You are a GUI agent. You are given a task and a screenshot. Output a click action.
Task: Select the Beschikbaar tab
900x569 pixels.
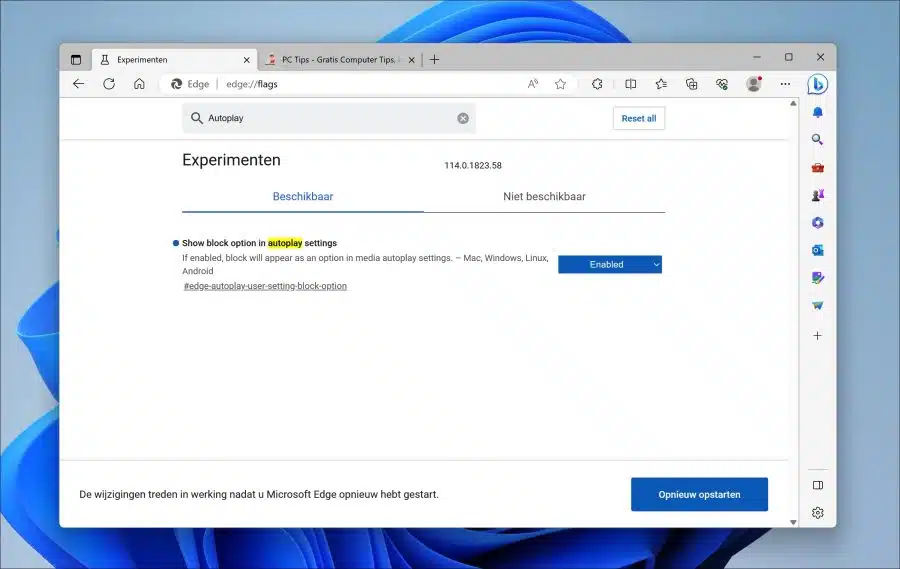[303, 196]
